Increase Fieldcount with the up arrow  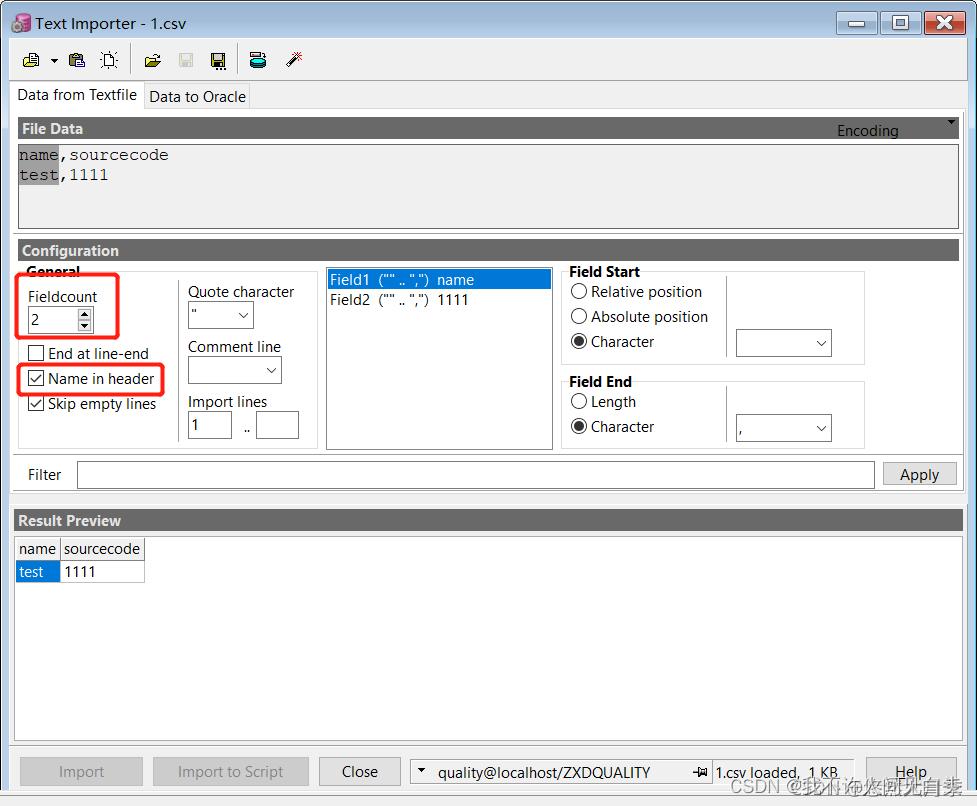85,314
